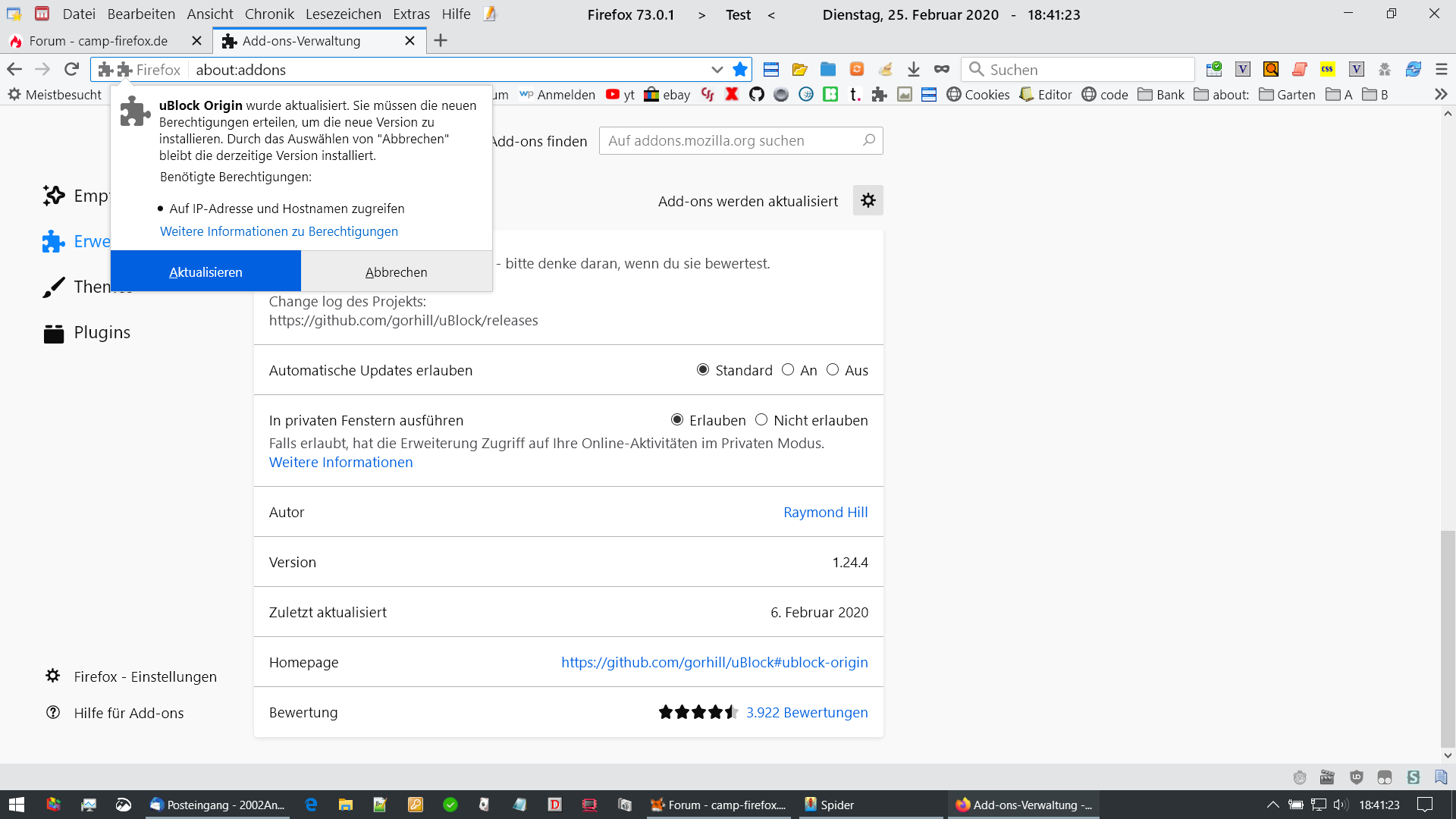Set automatic updates to Aus

pyautogui.click(x=833, y=370)
